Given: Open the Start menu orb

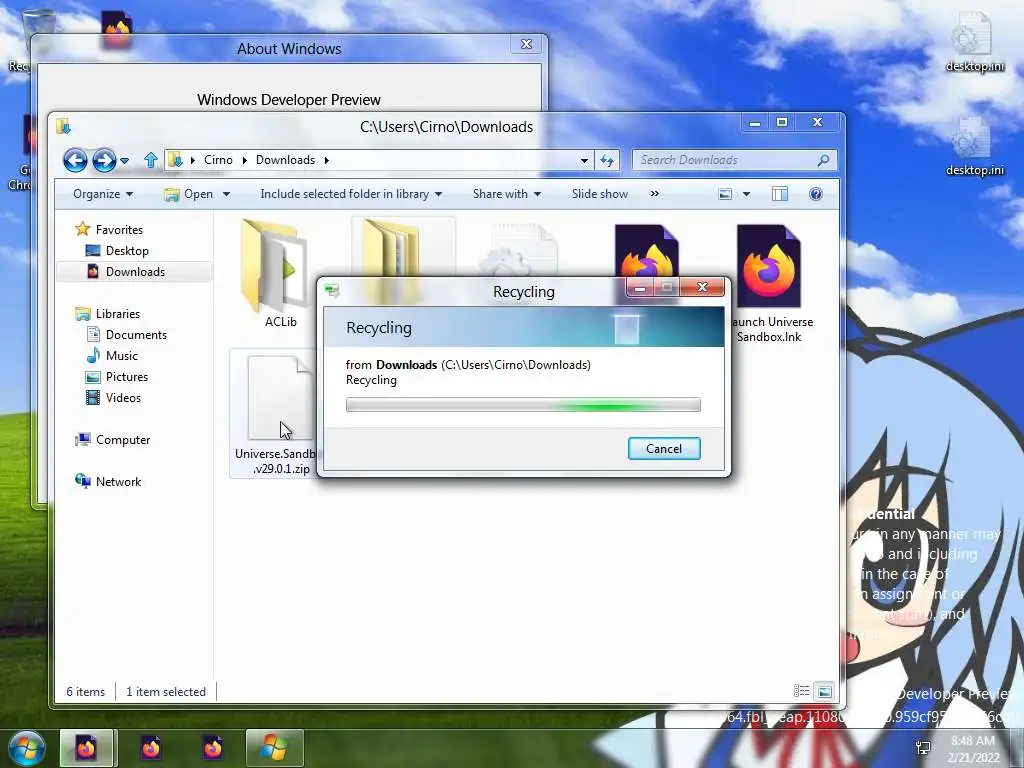Looking at the screenshot, I should [27, 748].
